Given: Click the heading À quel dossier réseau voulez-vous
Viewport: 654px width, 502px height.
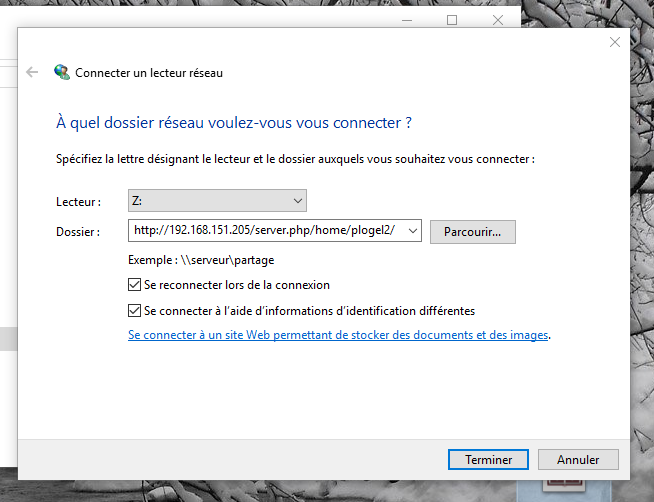Looking at the screenshot, I should [234, 123].
